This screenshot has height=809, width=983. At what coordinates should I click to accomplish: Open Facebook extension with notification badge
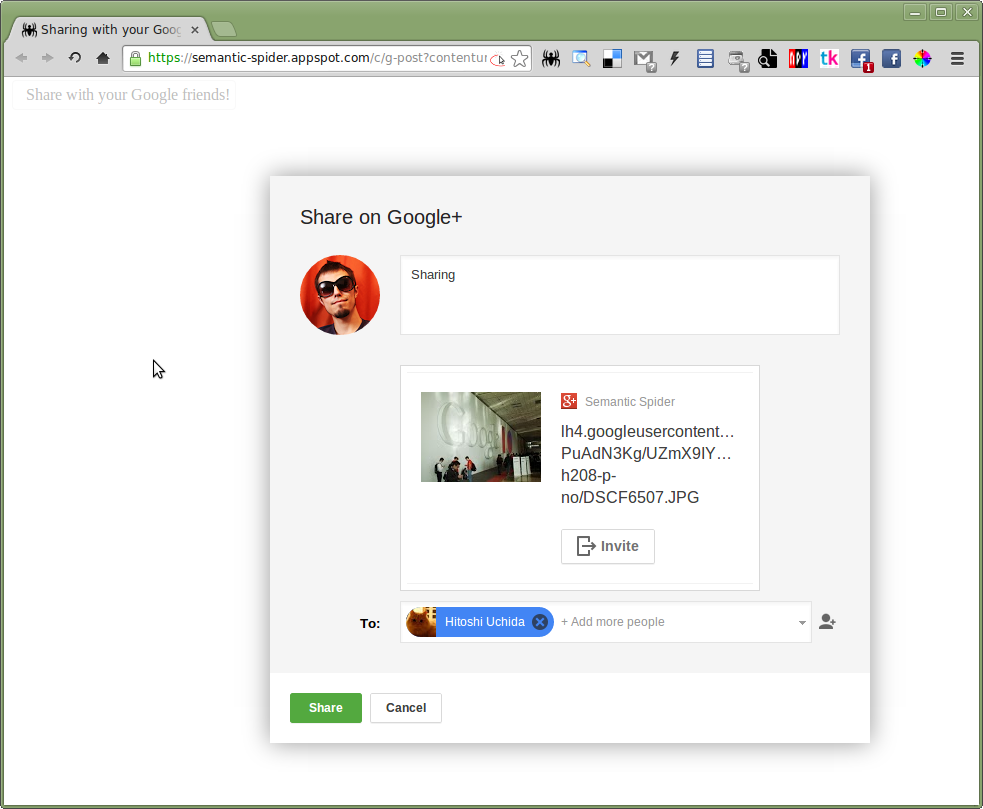(x=860, y=59)
